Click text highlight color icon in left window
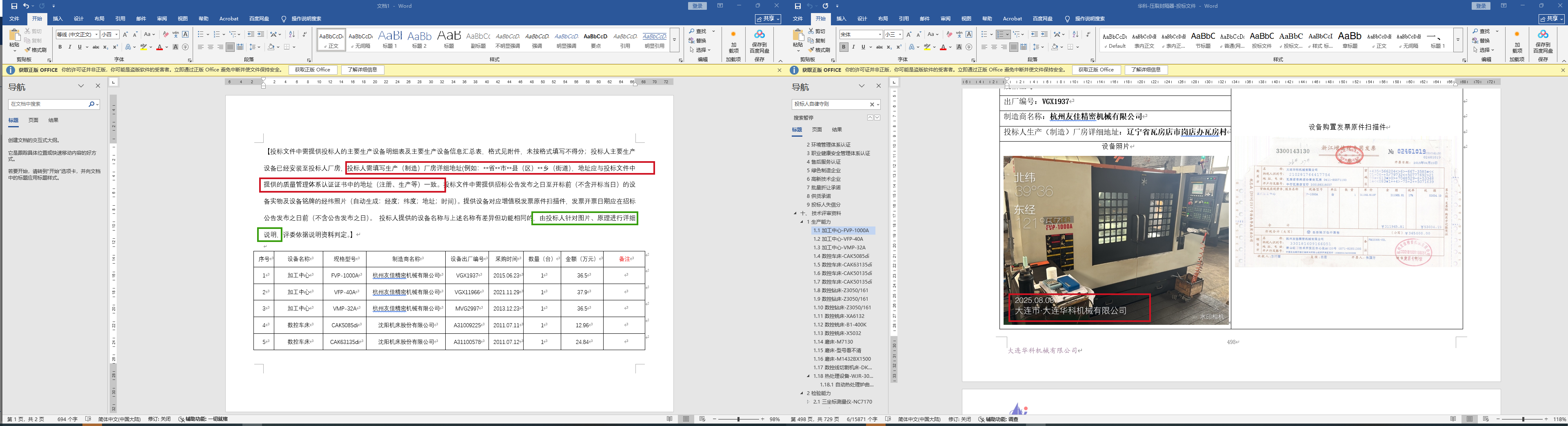Screen dimensions: 1568x426 click(144, 47)
